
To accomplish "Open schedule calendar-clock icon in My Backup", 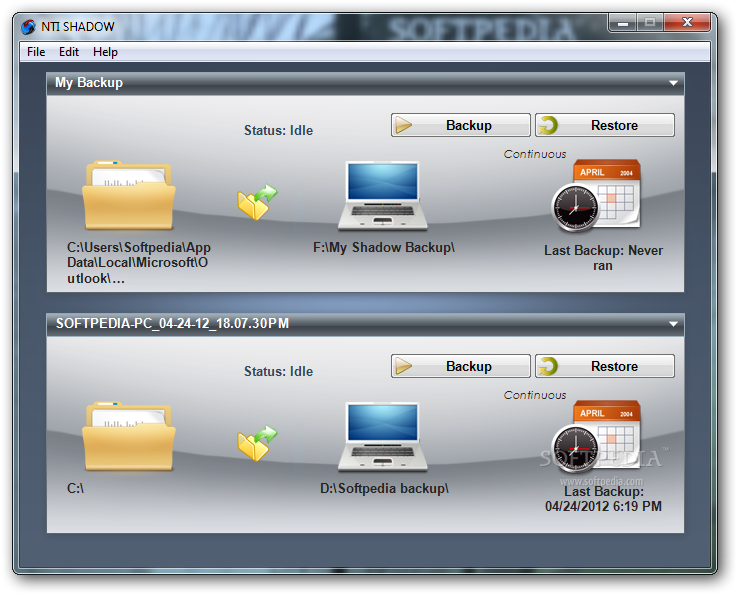I will pyautogui.click(x=596, y=196).
